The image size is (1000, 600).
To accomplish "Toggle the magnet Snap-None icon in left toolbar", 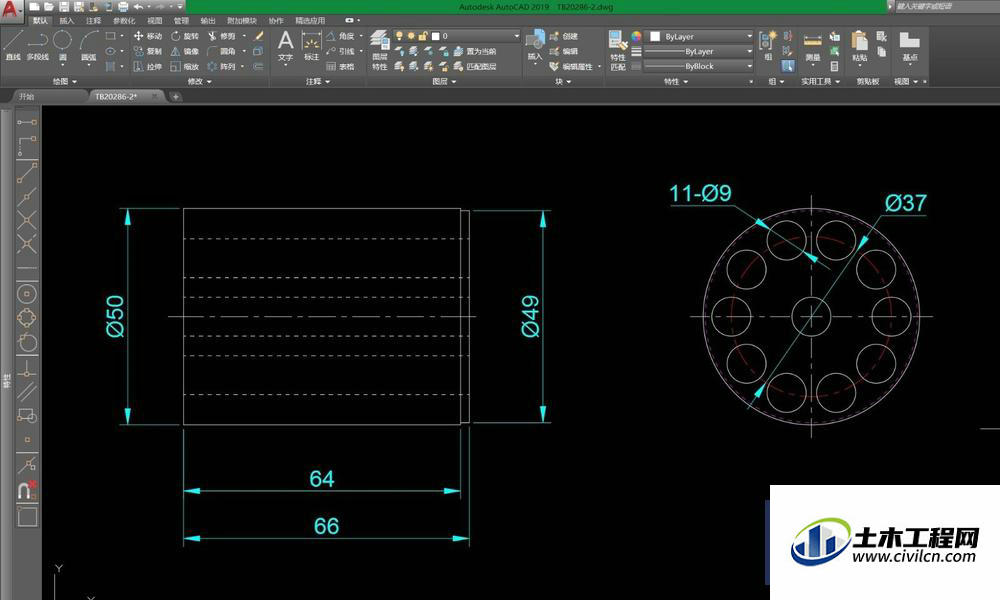I will (27, 490).
